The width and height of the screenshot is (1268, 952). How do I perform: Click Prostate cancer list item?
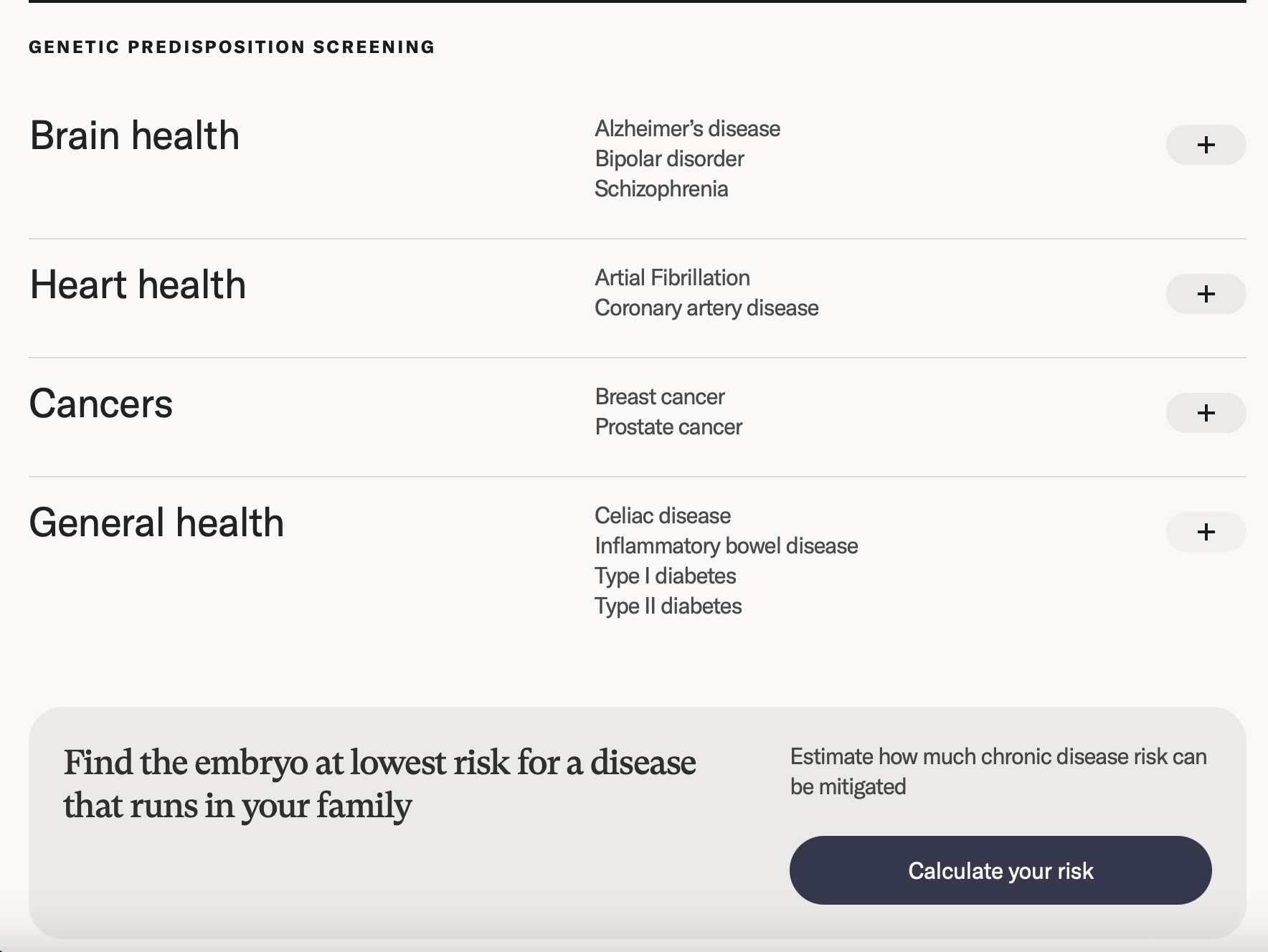coord(668,427)
